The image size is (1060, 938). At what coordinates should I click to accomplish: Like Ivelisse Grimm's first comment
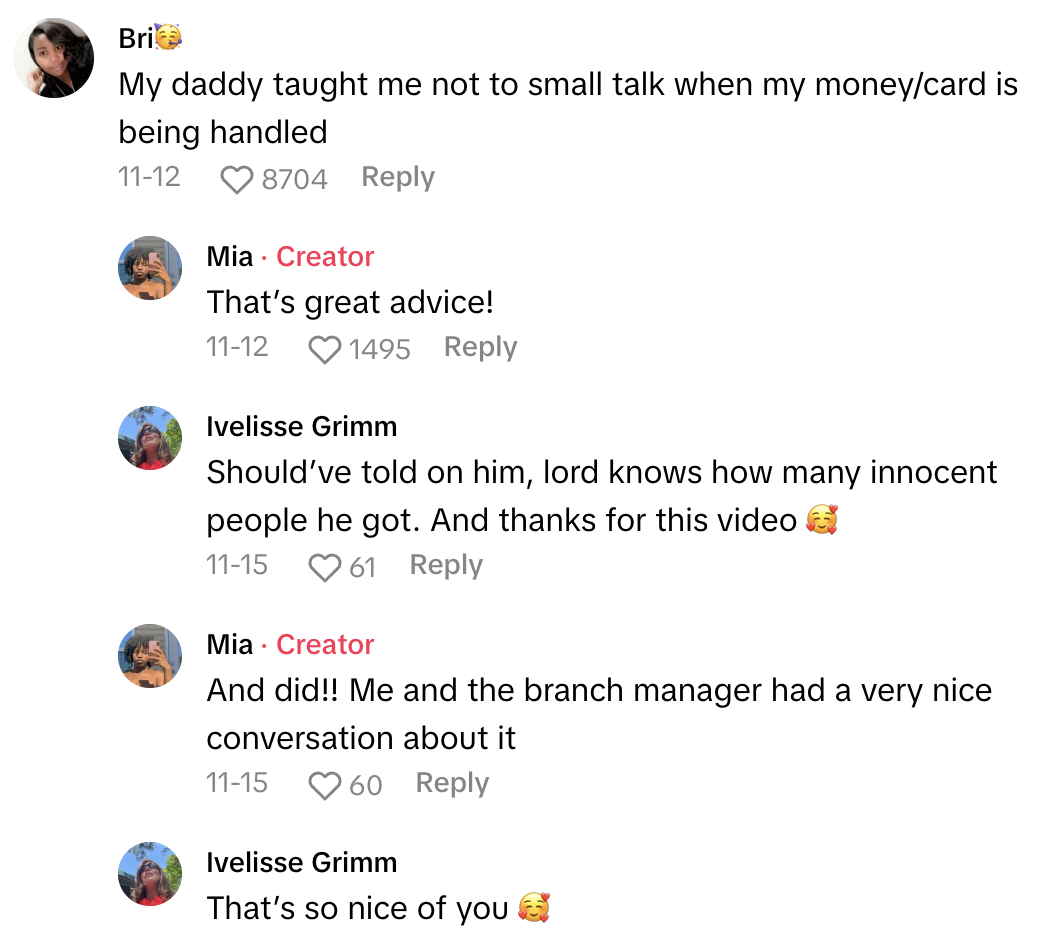click(324, 565)
